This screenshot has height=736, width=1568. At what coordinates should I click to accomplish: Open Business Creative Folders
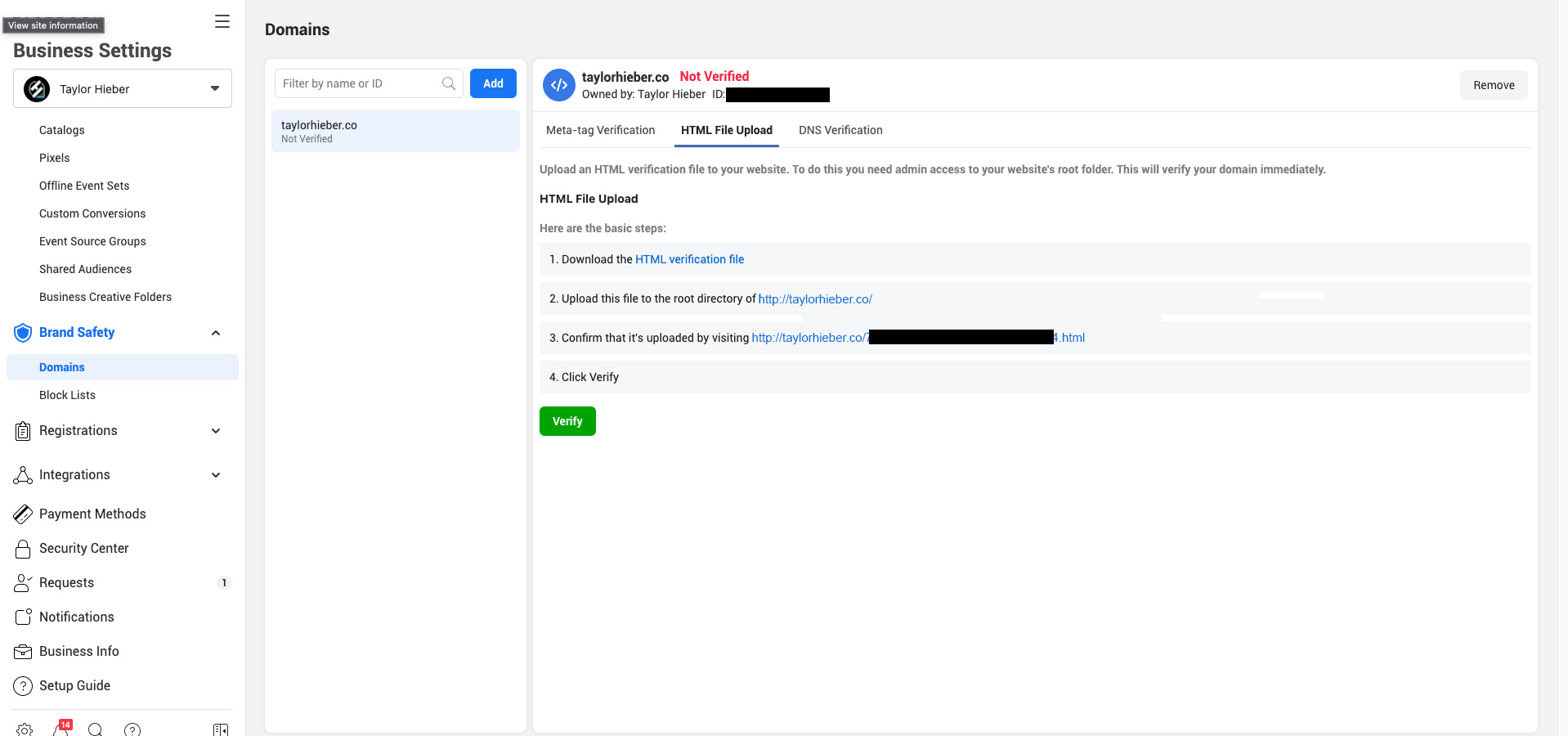point(105,297)
